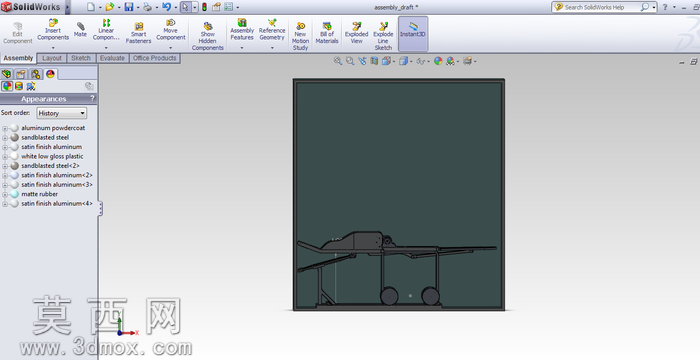Click Smart Fasteners tool

138,33
